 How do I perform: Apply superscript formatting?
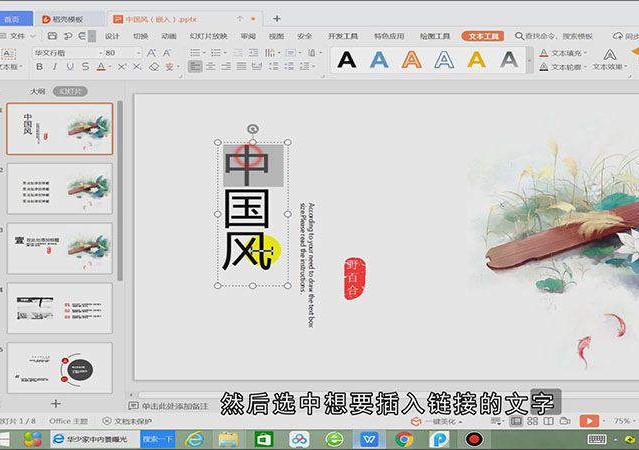point(122,66)
